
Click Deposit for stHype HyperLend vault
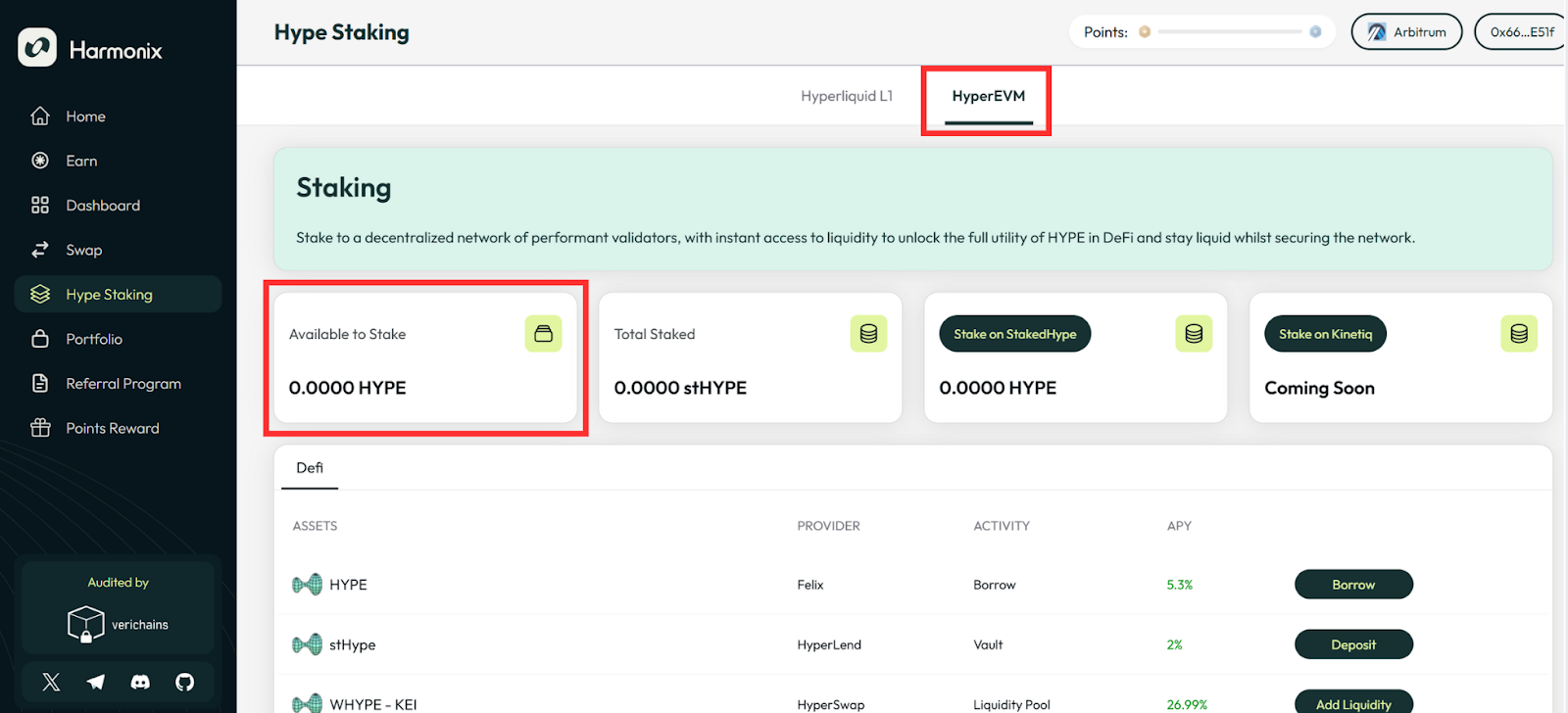click(x=1352, y=644)
